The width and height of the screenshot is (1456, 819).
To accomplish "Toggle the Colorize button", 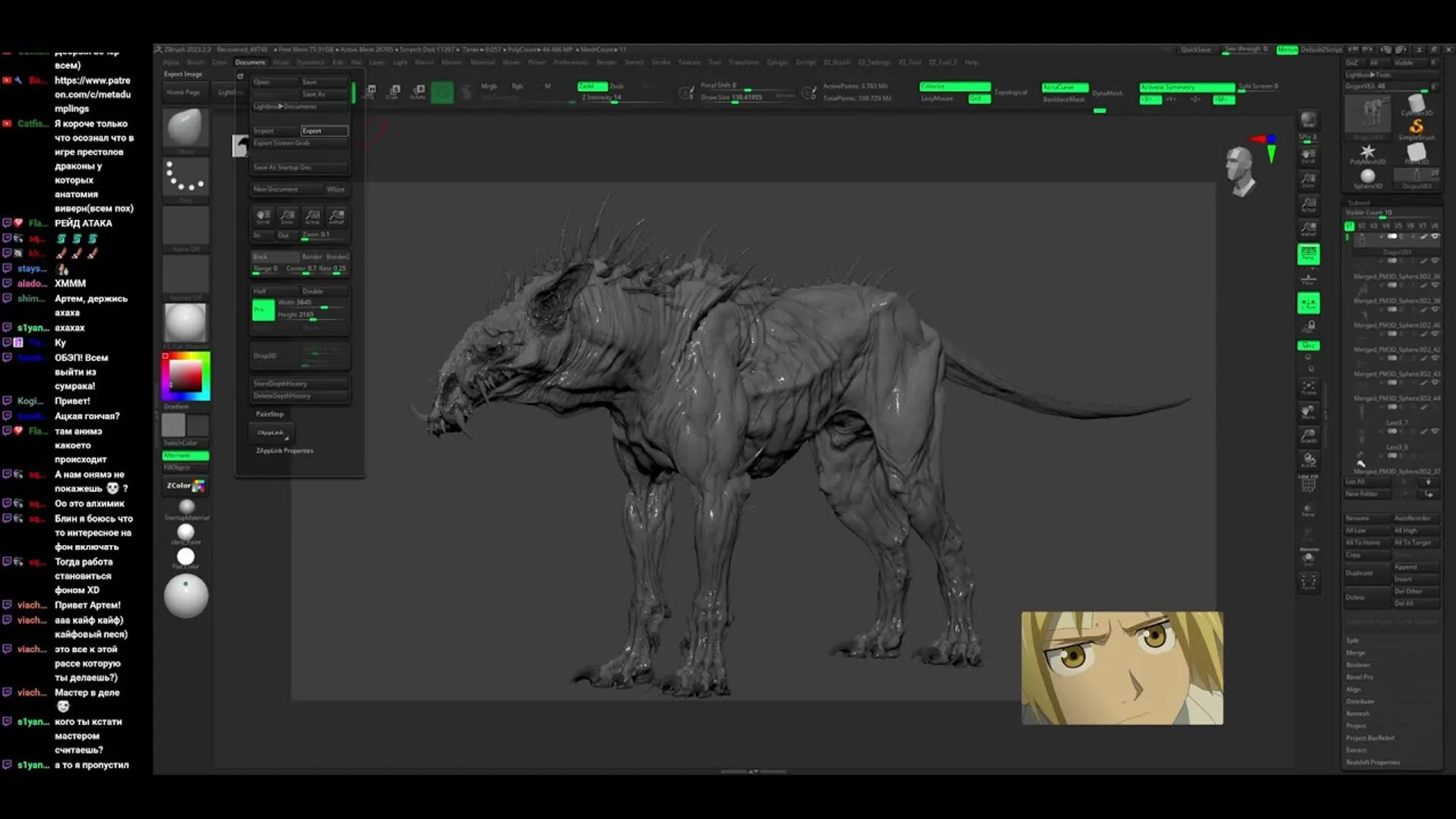I will [x=955, y=86].
